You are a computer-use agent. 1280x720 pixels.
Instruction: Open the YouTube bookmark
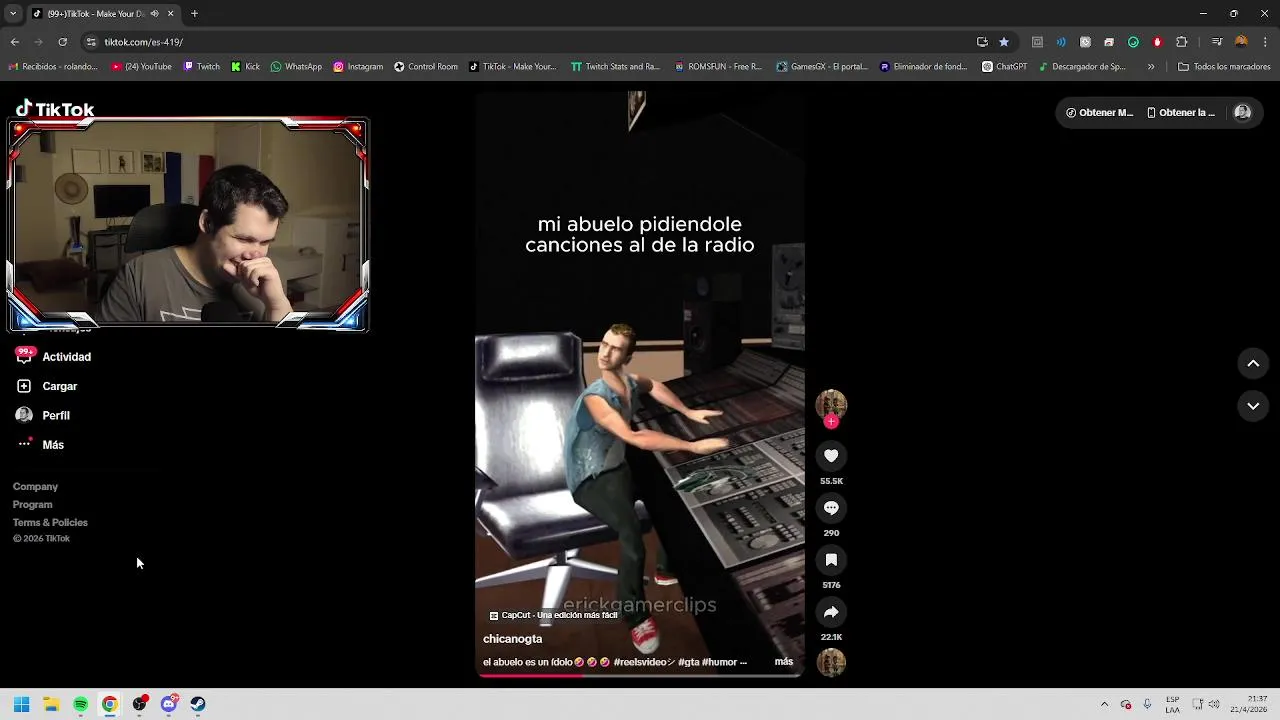click(x=141, y=67)
